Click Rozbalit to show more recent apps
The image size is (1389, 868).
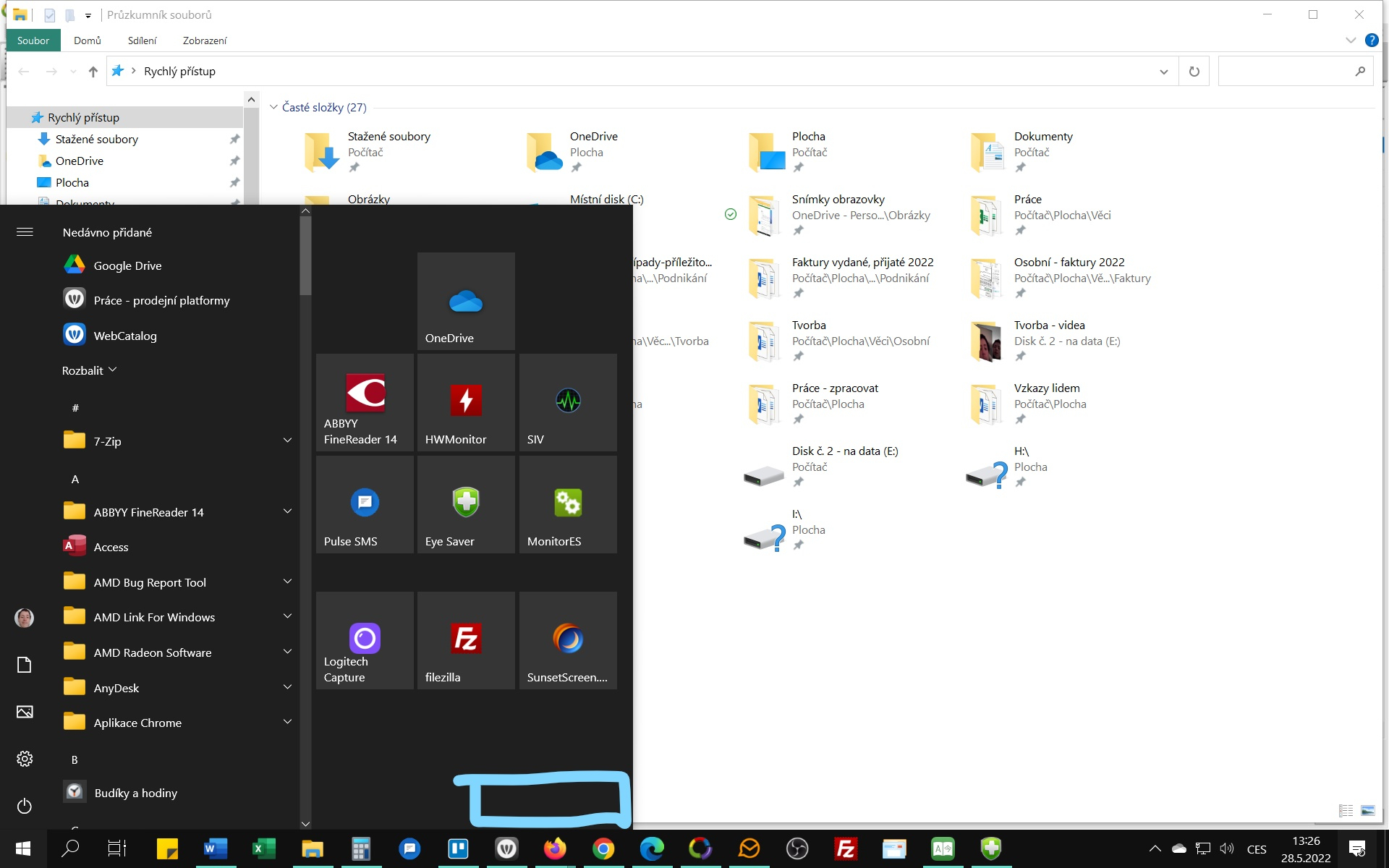coord(89,370)
